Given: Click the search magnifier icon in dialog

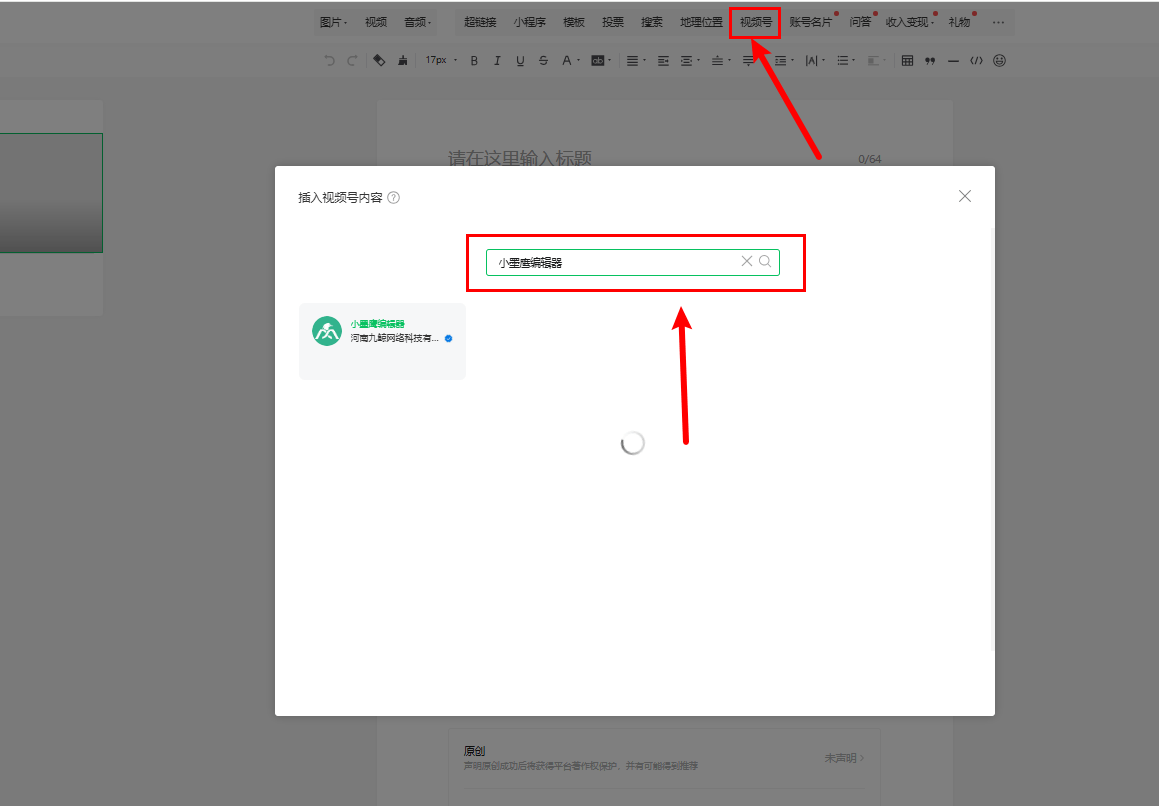Looking at the screenshot, I should click(765, 262).
